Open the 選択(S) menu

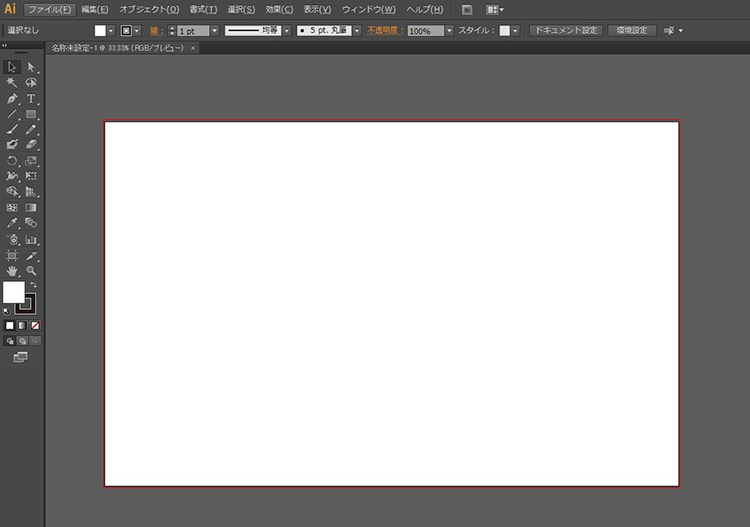click(x=241, y=10)
